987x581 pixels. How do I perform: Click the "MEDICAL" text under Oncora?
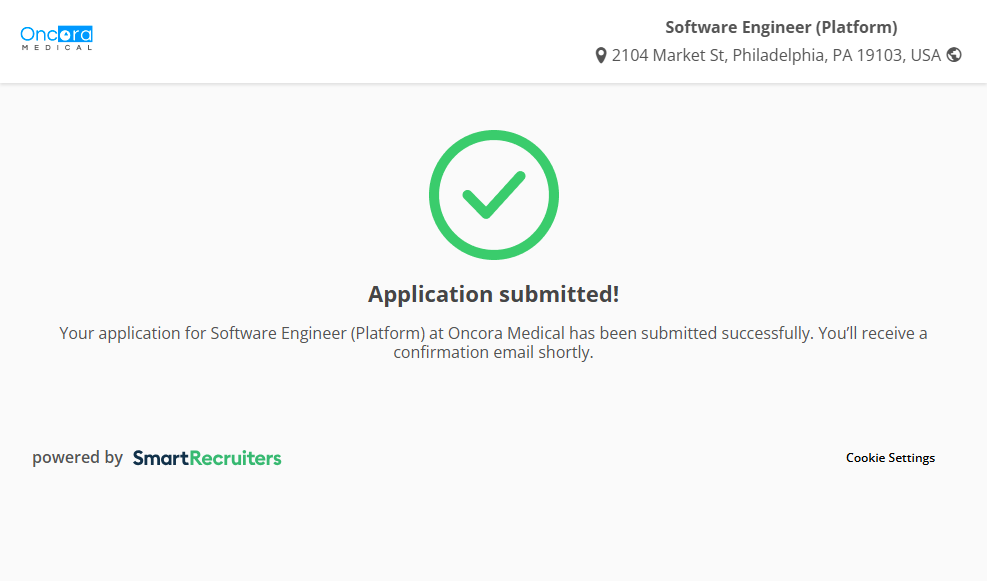(57, 47)
